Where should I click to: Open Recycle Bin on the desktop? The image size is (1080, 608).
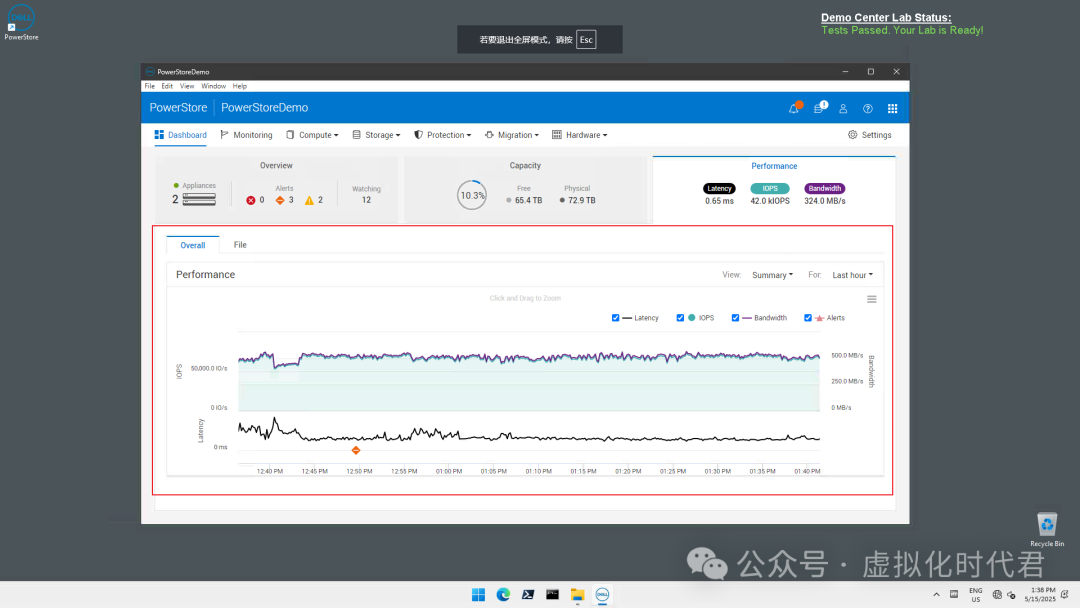(x=1047, y=529)
